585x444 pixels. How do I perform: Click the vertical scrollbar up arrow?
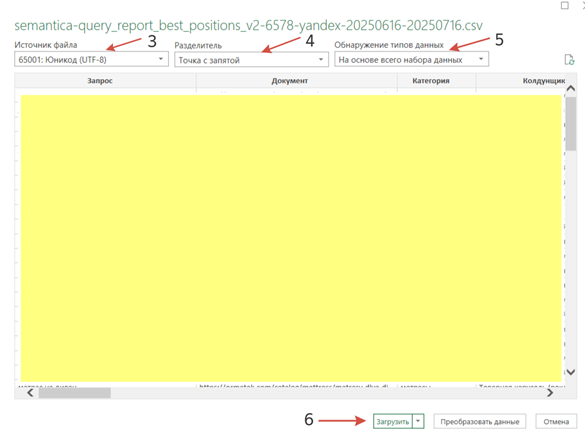tap(571, 88)
